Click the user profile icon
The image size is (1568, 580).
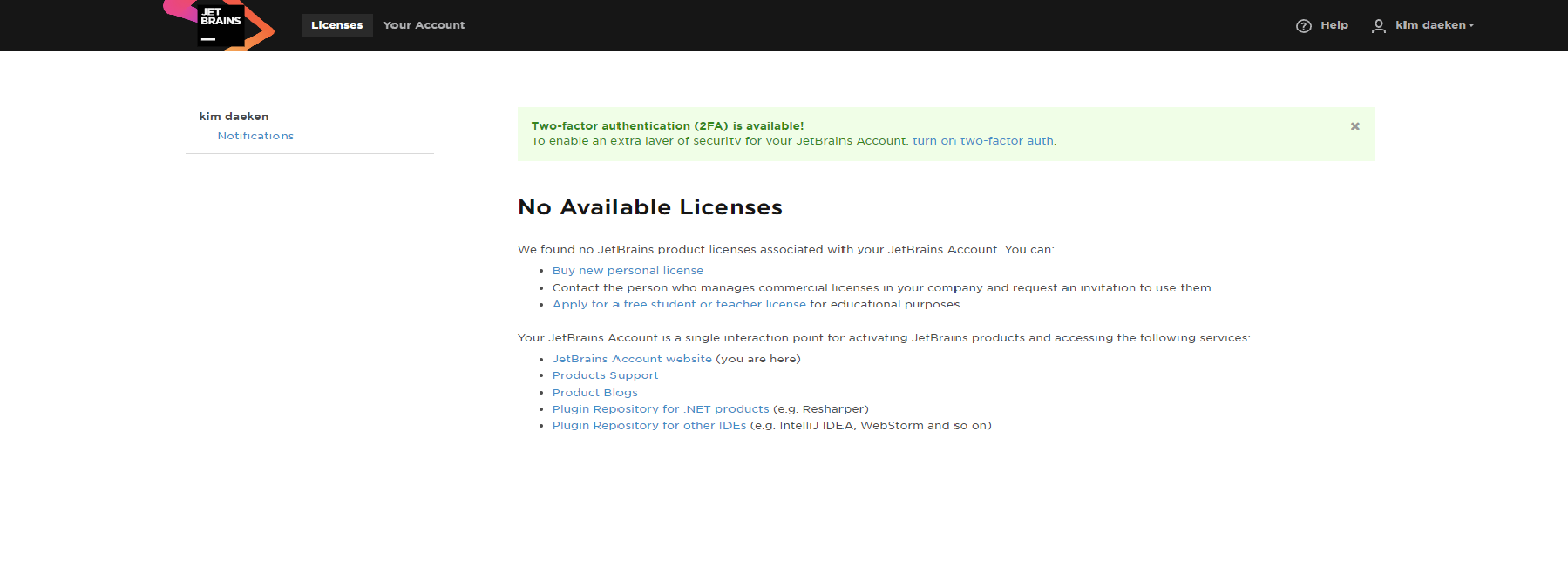coord(1378,26)
